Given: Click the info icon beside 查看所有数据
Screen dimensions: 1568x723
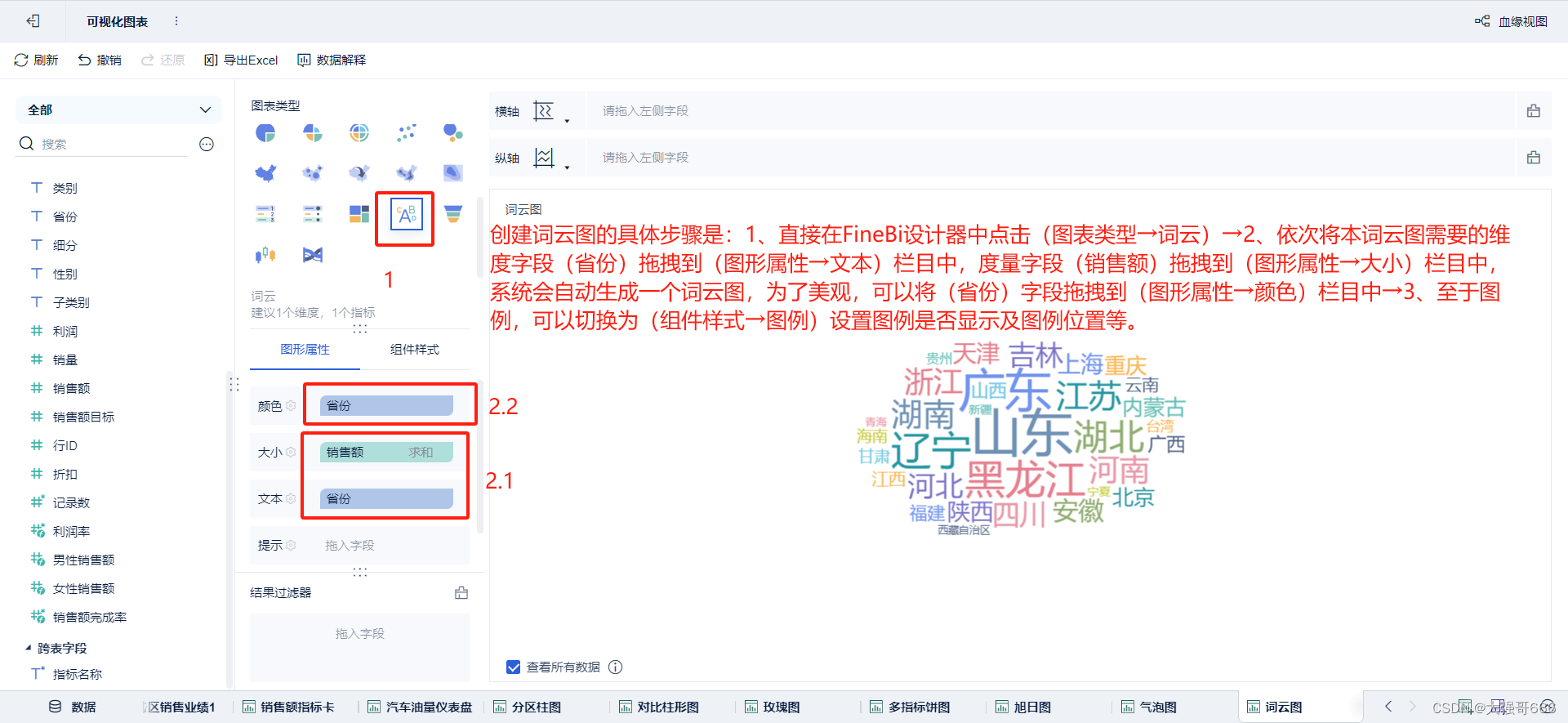Looking at the screenshot, I should pyautogui.click(x=616, y=667).
